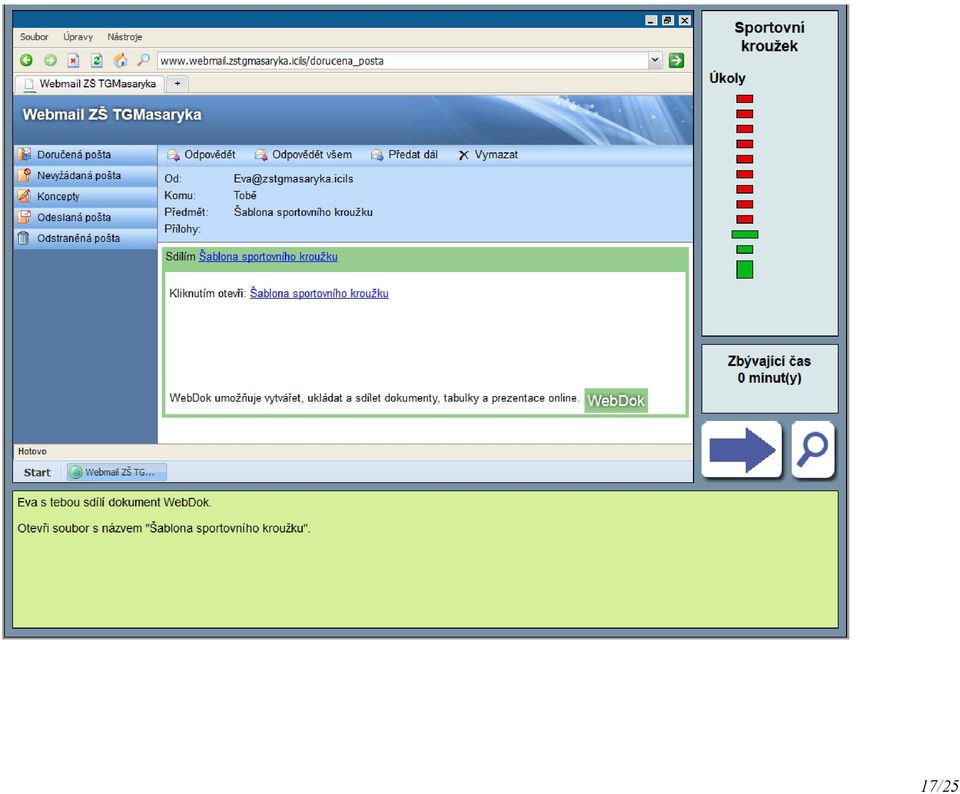The height and width of the screenshot is (794, 960).
Task: Click Odpovědět to reply
Action: tap(201, 155)
